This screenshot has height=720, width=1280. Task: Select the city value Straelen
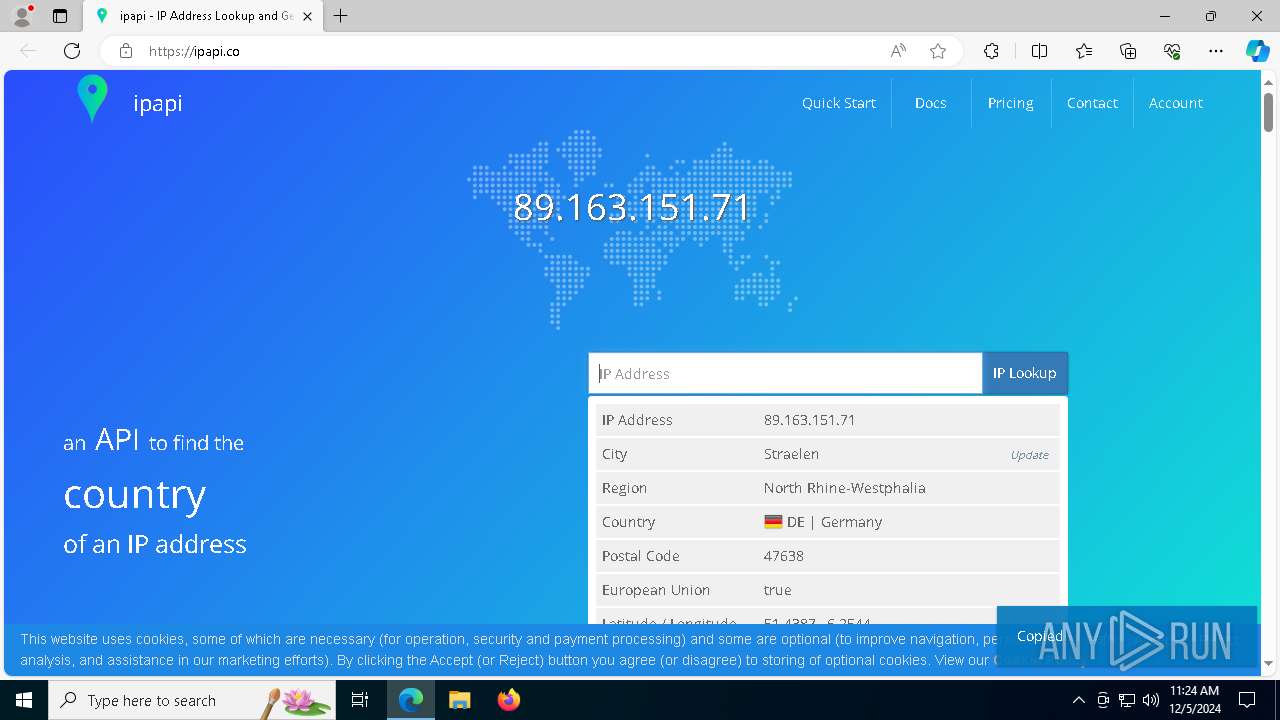[791, 454]
